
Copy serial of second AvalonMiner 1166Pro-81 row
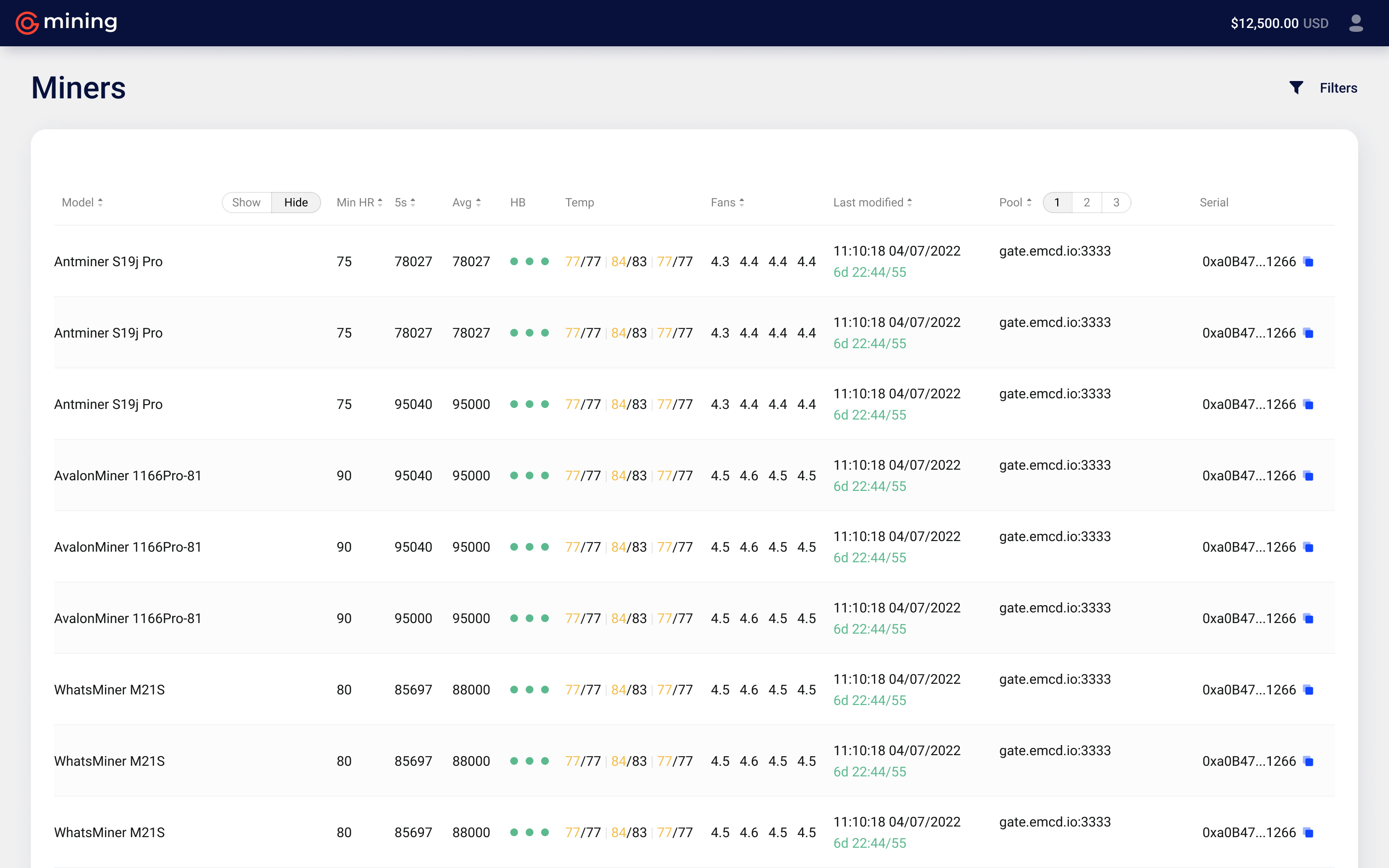tap(1308, 547)
